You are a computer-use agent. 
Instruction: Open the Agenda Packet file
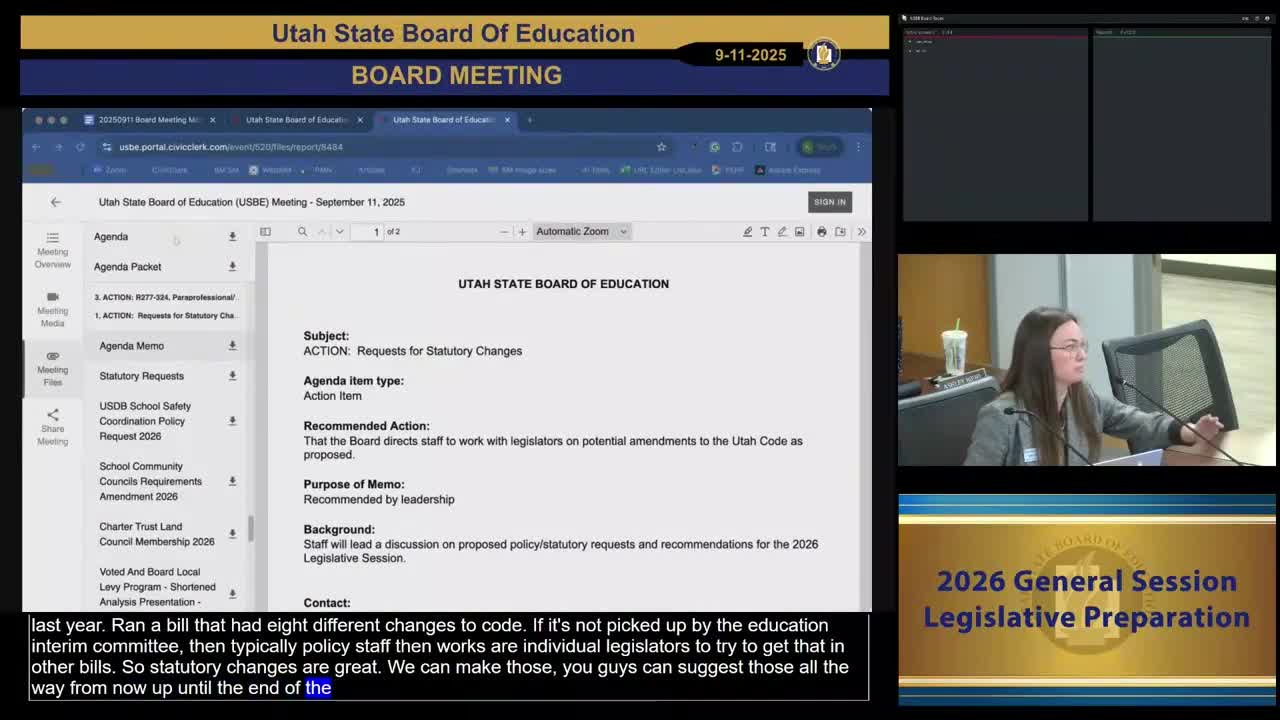127,267
